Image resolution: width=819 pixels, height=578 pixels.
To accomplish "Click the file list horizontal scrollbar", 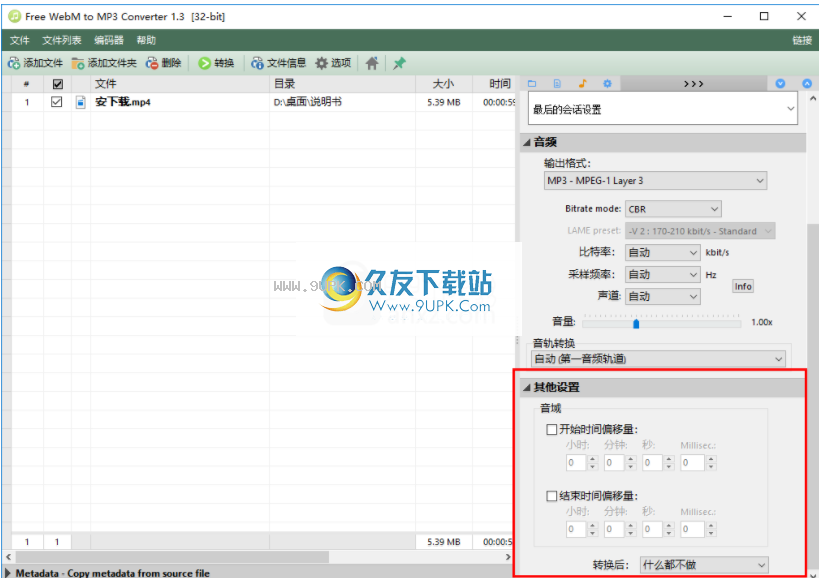I will pos(172,557).
